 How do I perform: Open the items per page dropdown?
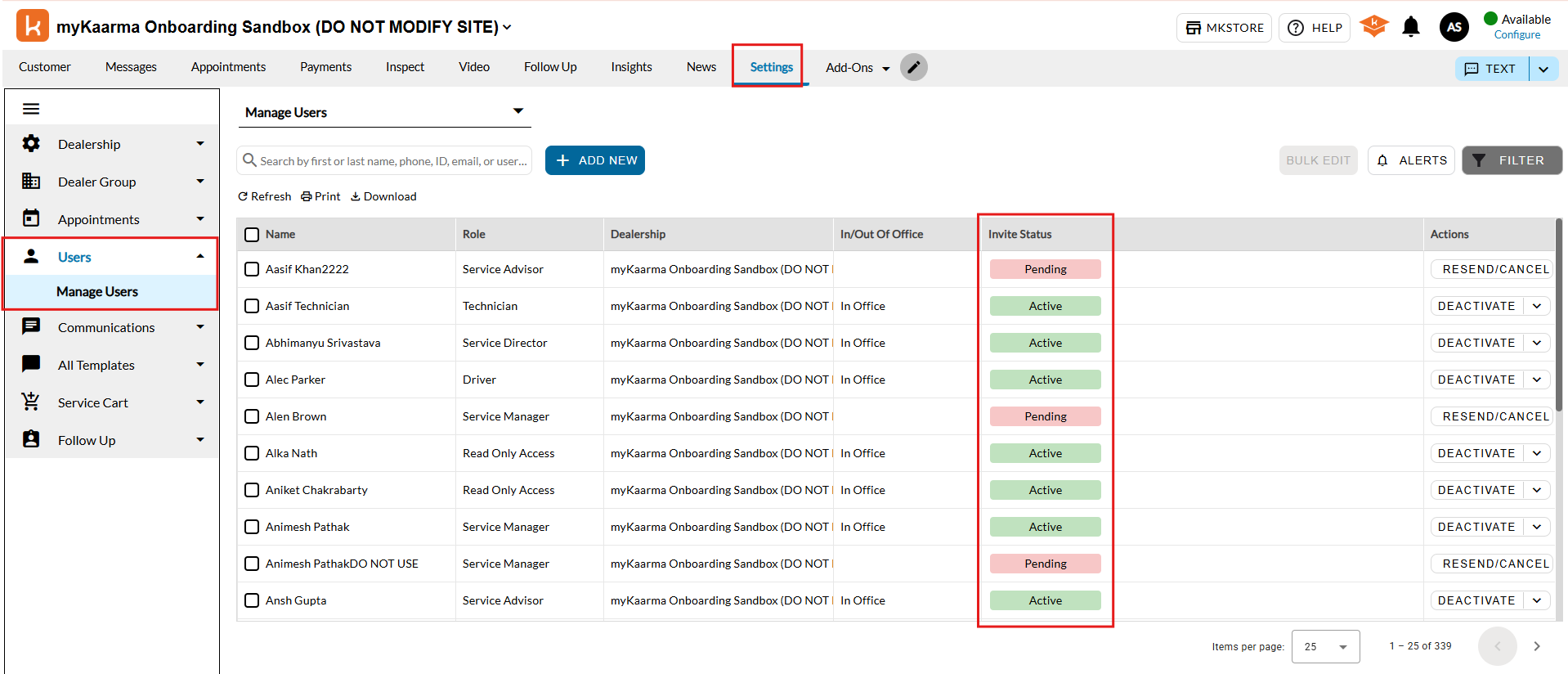(1325, 646)
